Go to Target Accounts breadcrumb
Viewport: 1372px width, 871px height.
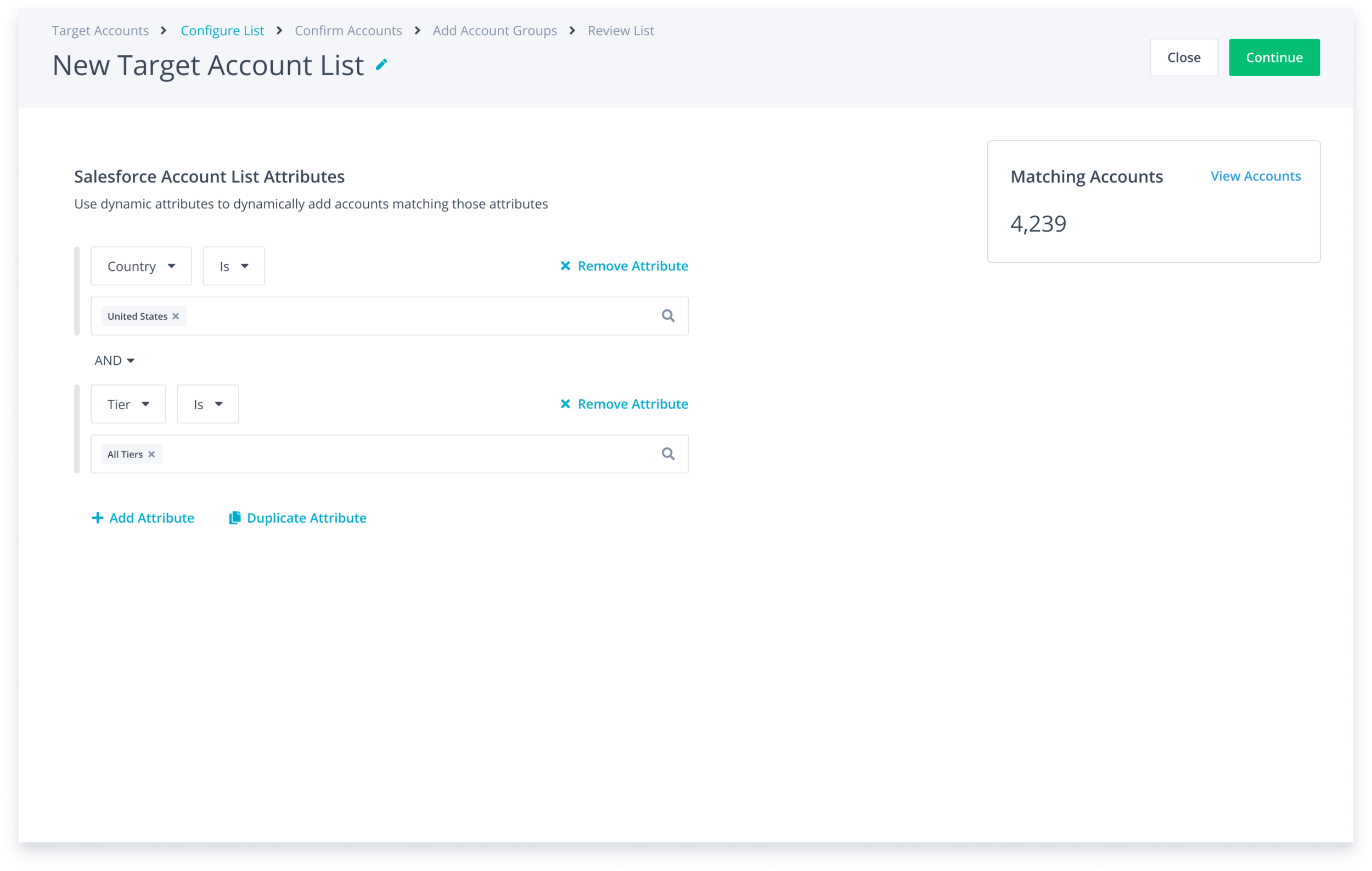100,31
